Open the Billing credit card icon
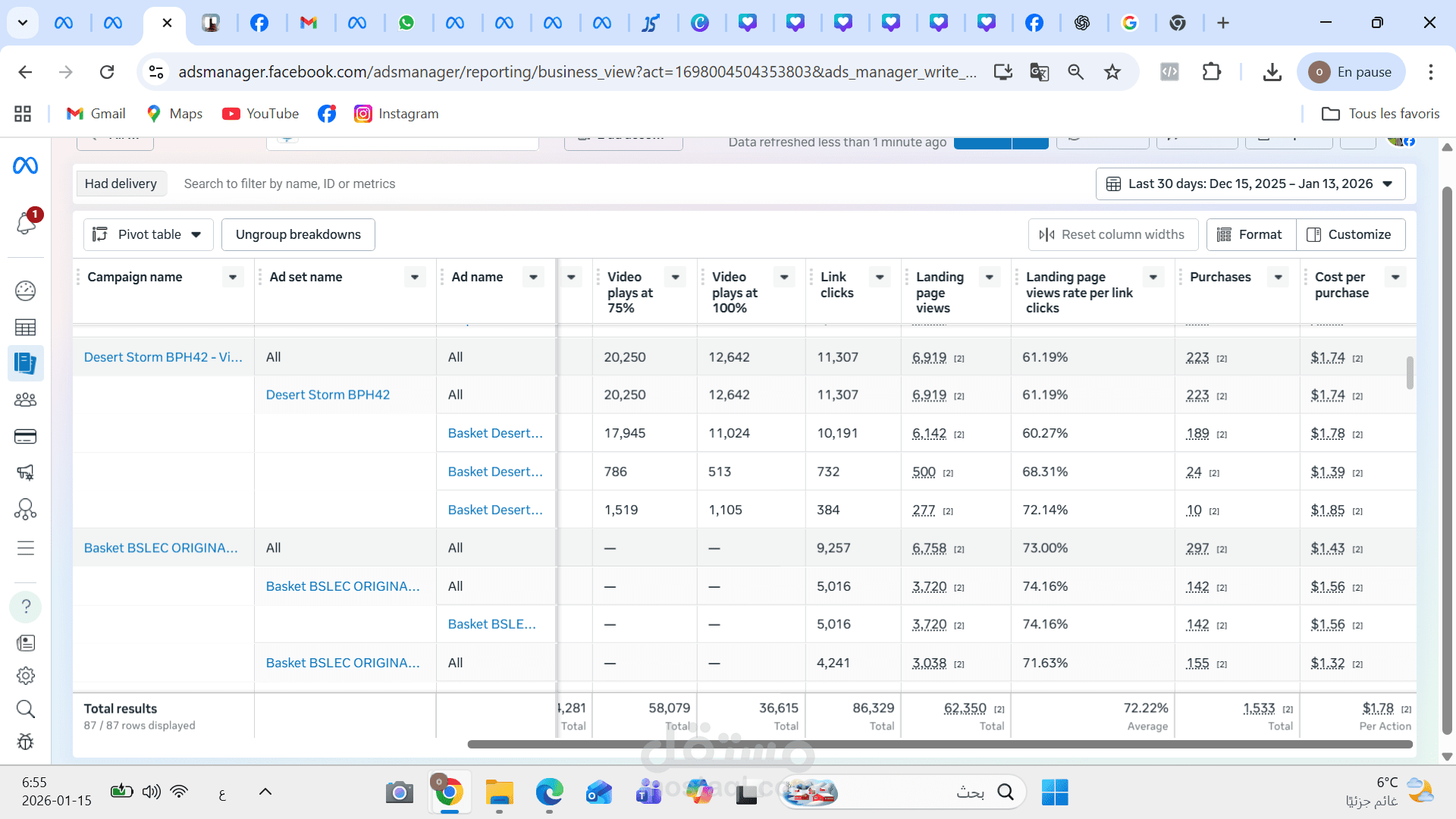The height and width of the screenshot is (819, 1456). (26, 437)
